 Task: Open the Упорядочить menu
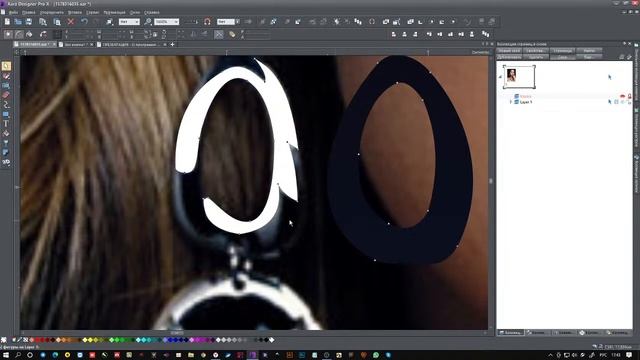tap(52, 13)
